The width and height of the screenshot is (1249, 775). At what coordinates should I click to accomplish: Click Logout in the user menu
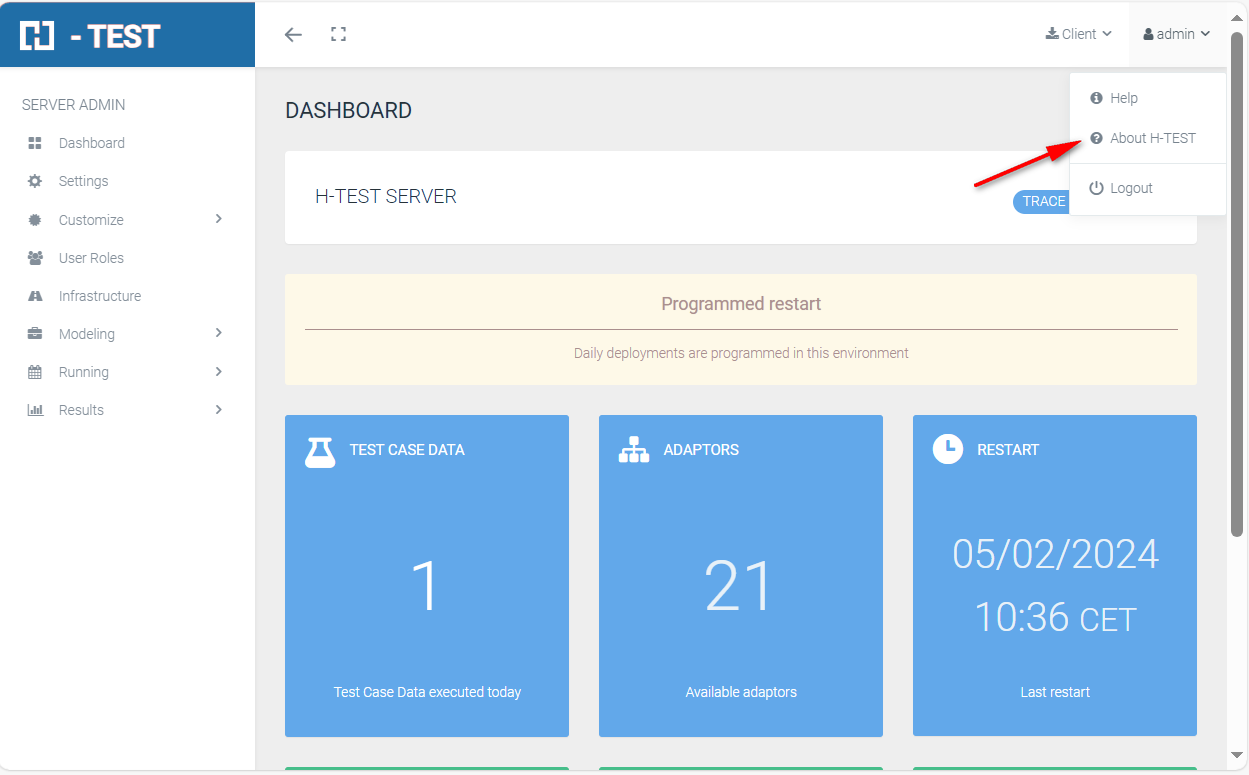click(x=1130, y=188)
